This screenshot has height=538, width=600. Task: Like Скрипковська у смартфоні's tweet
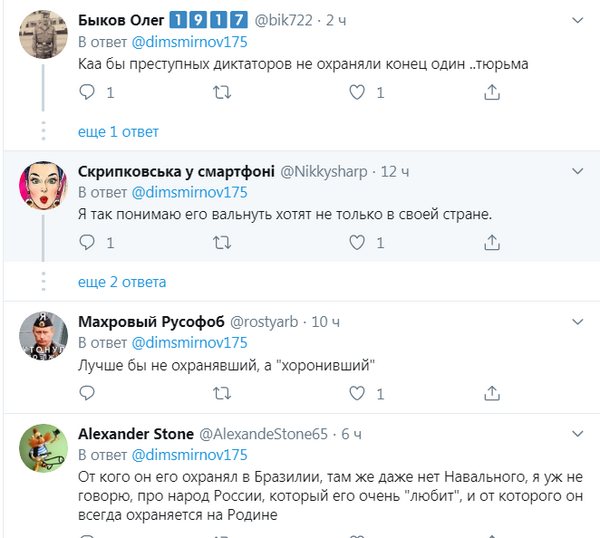pos(358,242)
